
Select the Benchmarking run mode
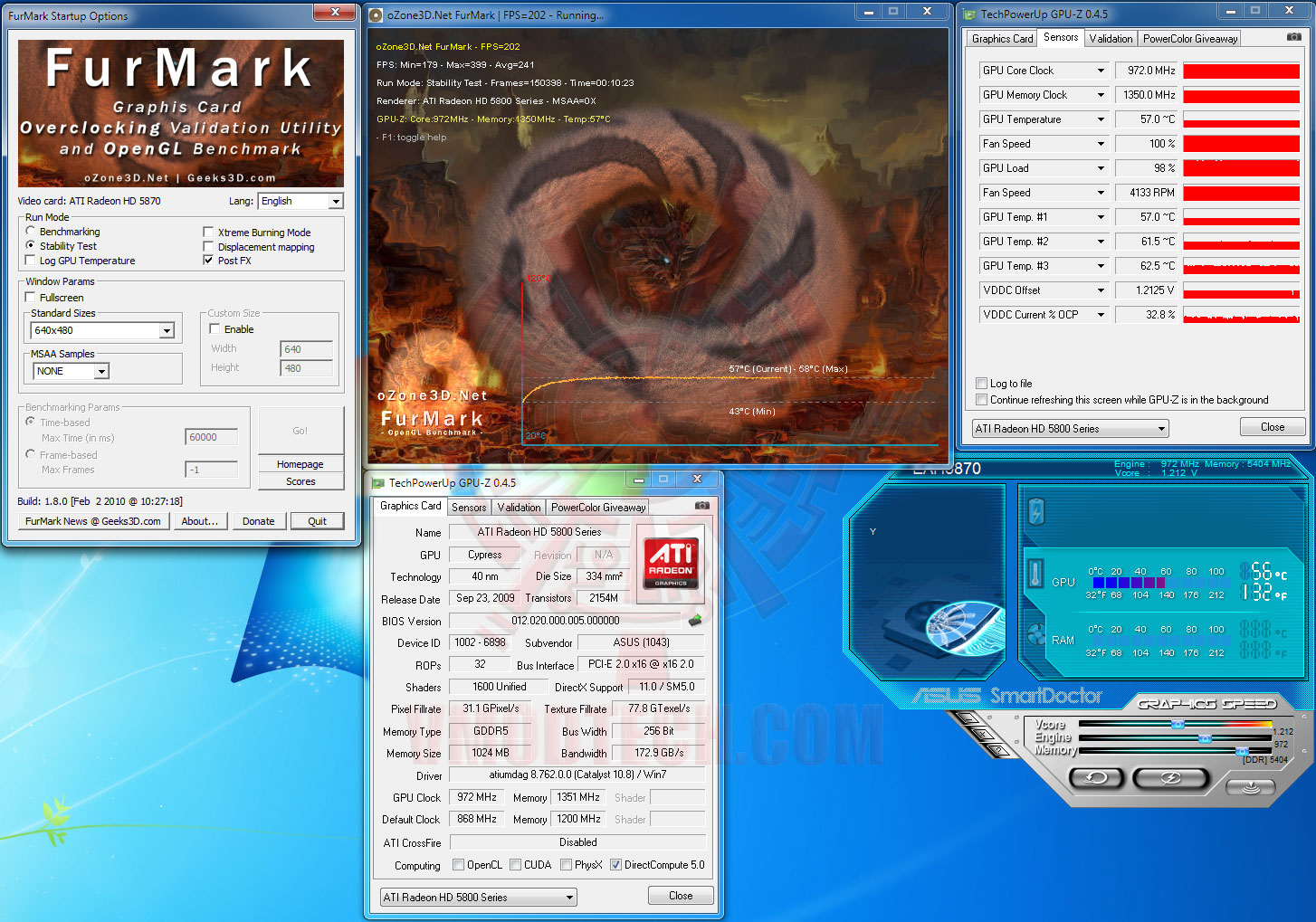[31, 232]
